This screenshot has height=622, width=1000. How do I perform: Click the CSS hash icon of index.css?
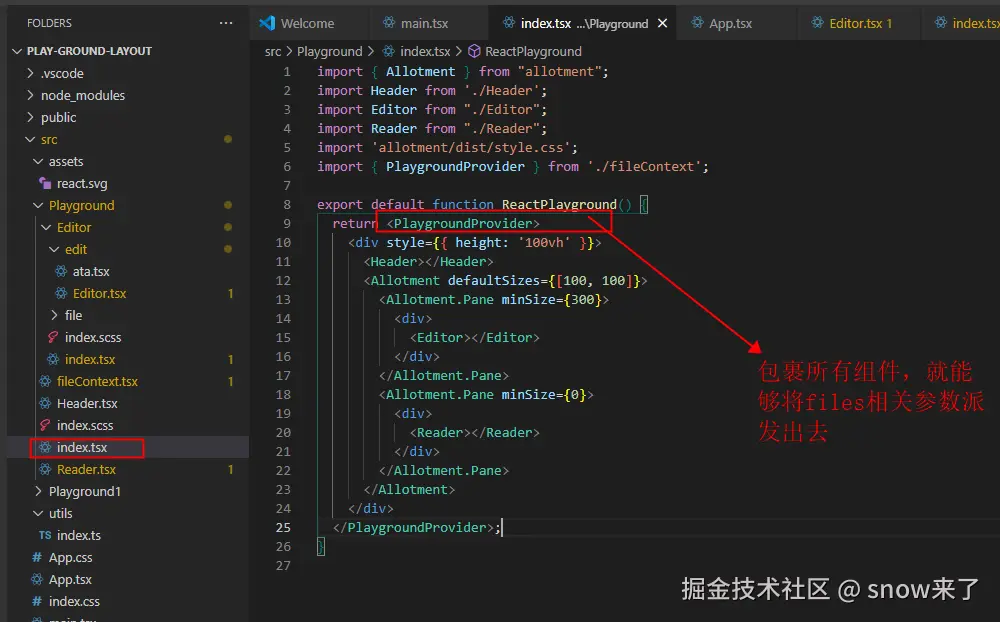coord(37,601)
